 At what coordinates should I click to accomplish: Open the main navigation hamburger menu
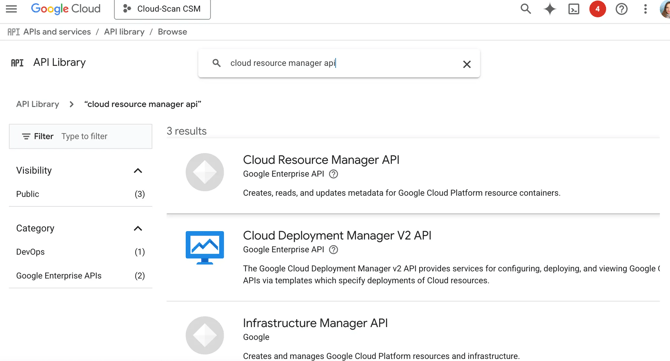12,9
